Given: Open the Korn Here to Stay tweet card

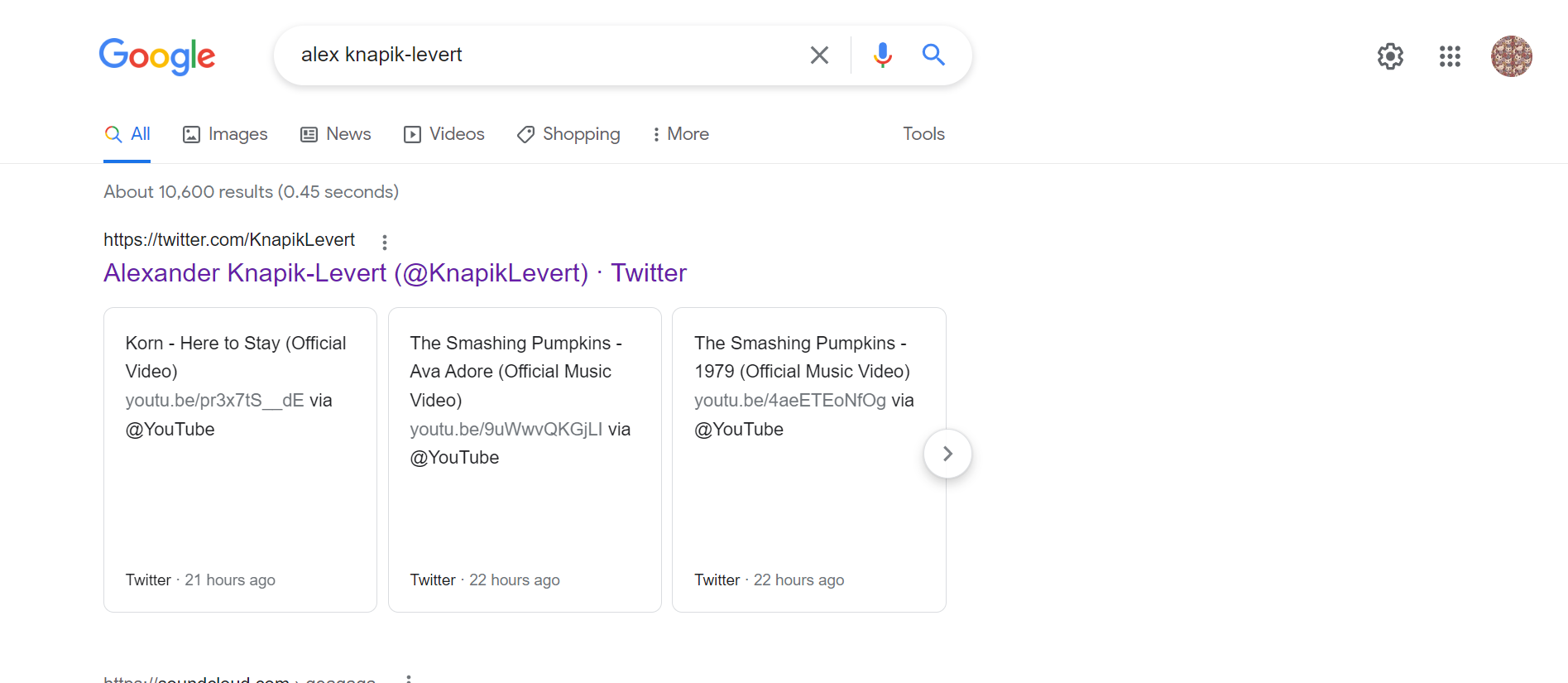Looking at the screenshot, I should (x=240, y=460).
